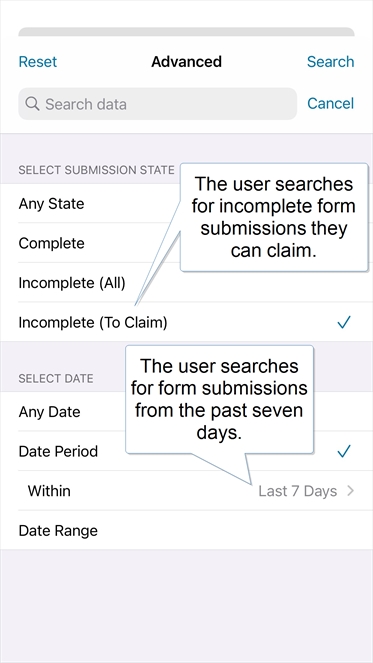The height and width of the screenshot is (663, 373).
Task: Tap Cancel next to the search field
Action: click(x=330, y=104)
